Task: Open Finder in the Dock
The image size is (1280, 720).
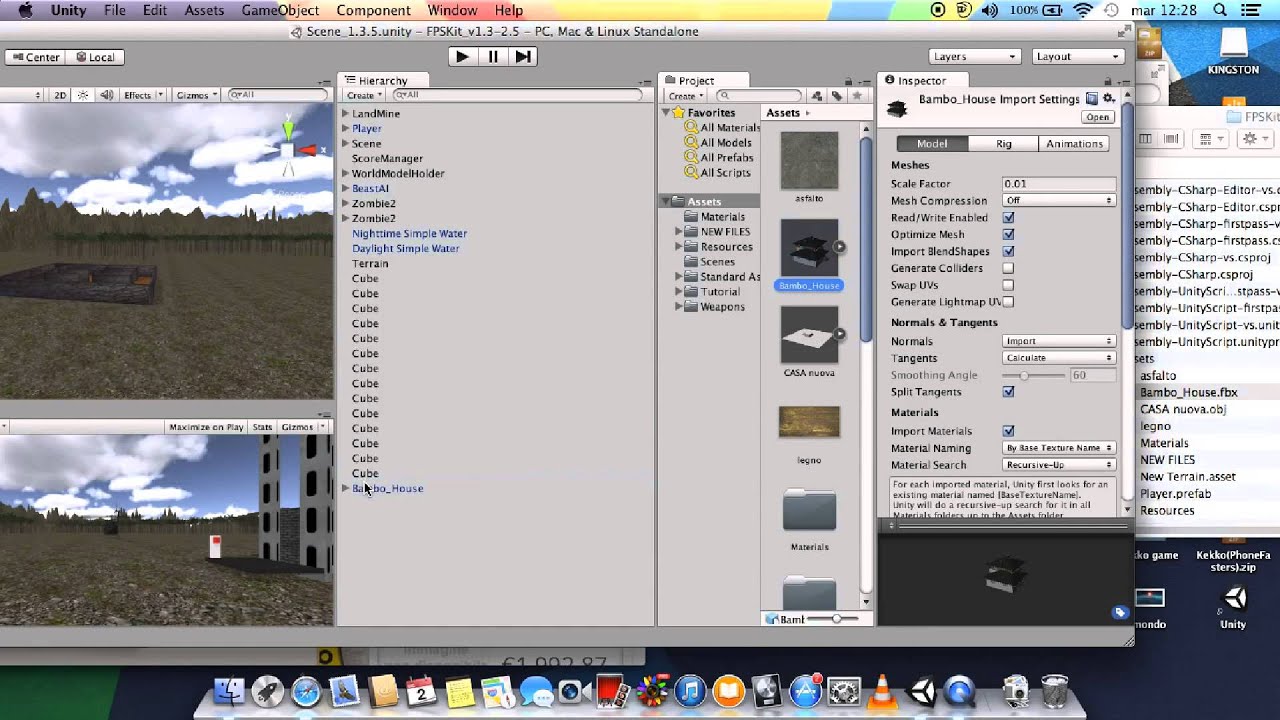Action: 230,691
